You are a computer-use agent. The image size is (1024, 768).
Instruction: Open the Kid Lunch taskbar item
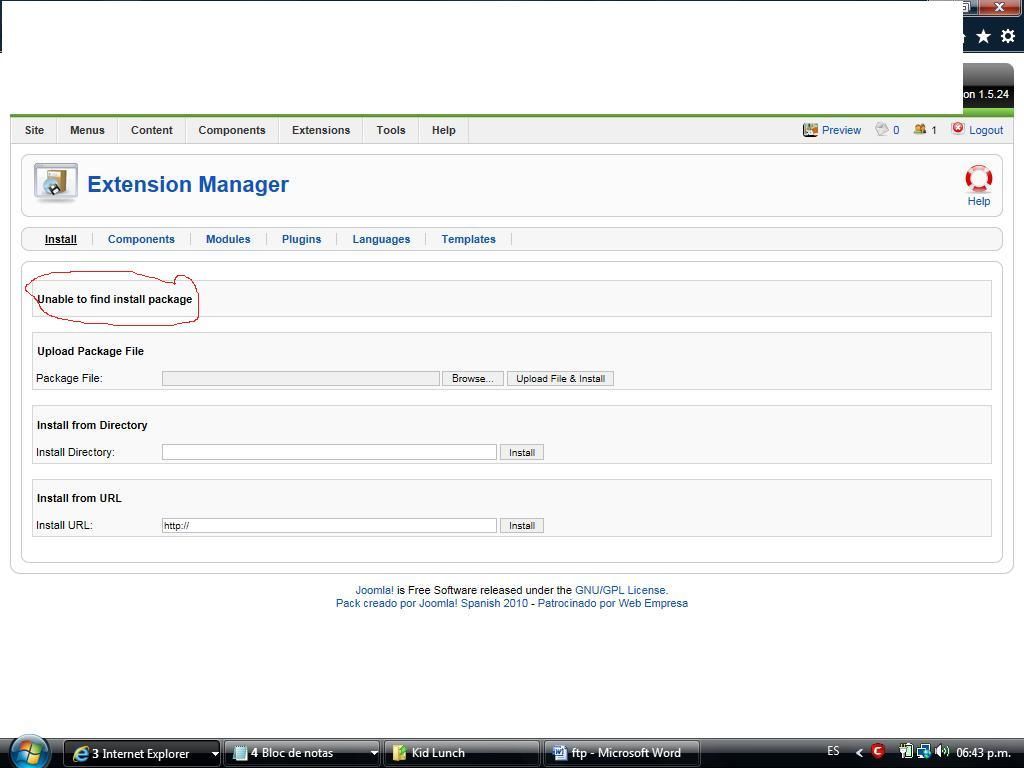point(462,753)
